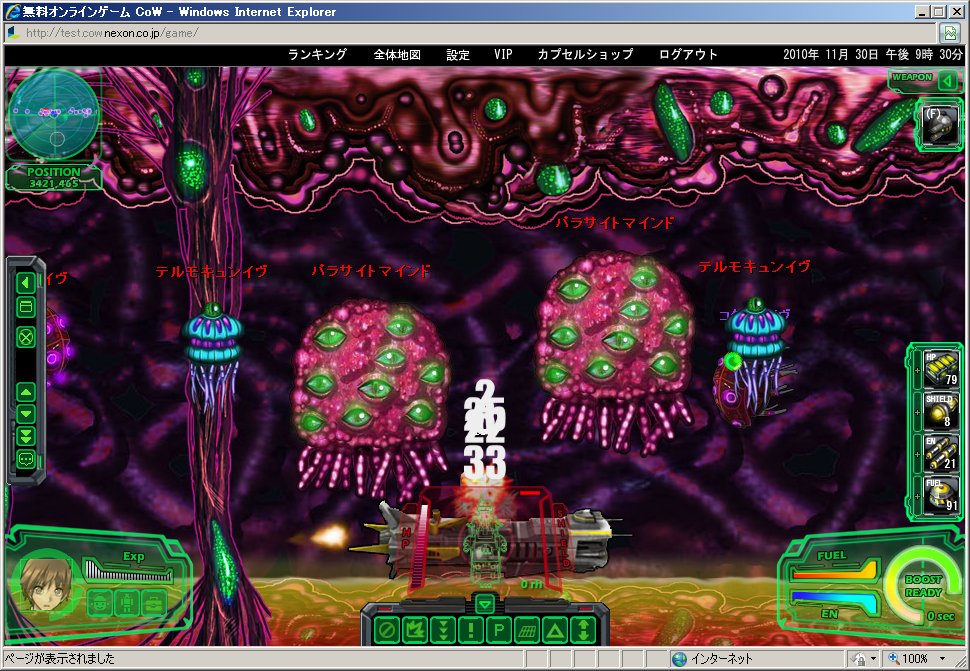Screen dimensions: 970x671
Task: Collapse the left side panel with left arrow
Action: (25, 283)
